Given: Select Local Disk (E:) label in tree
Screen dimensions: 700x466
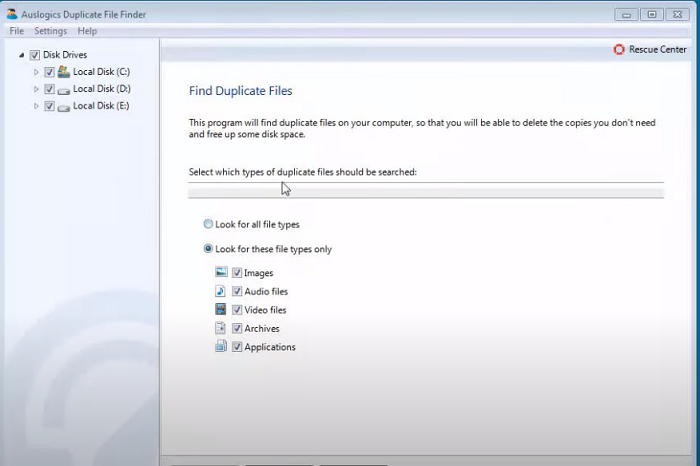Looking at the screenshot, I should 101,106.
